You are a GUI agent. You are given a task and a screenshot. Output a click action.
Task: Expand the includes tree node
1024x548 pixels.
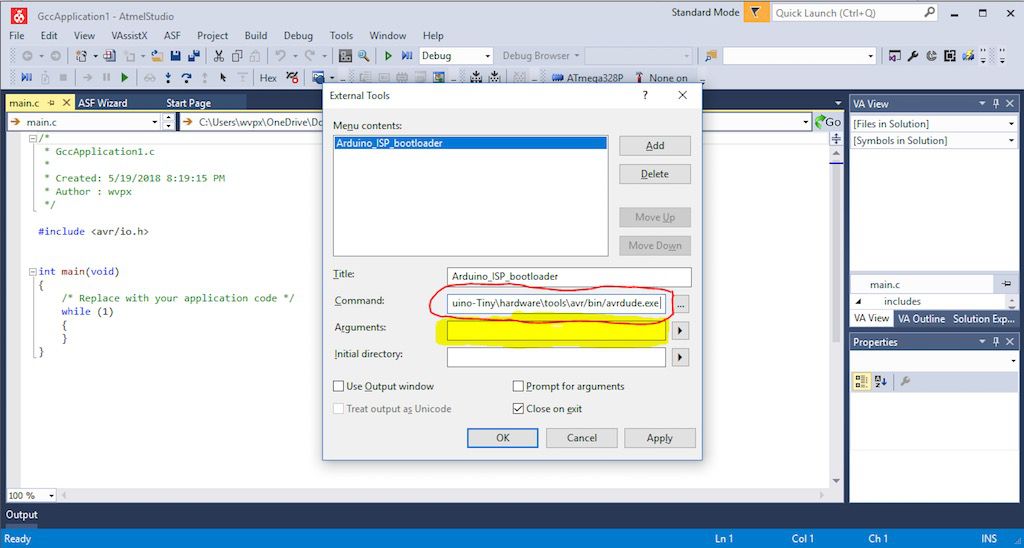(x=858, y=301)
